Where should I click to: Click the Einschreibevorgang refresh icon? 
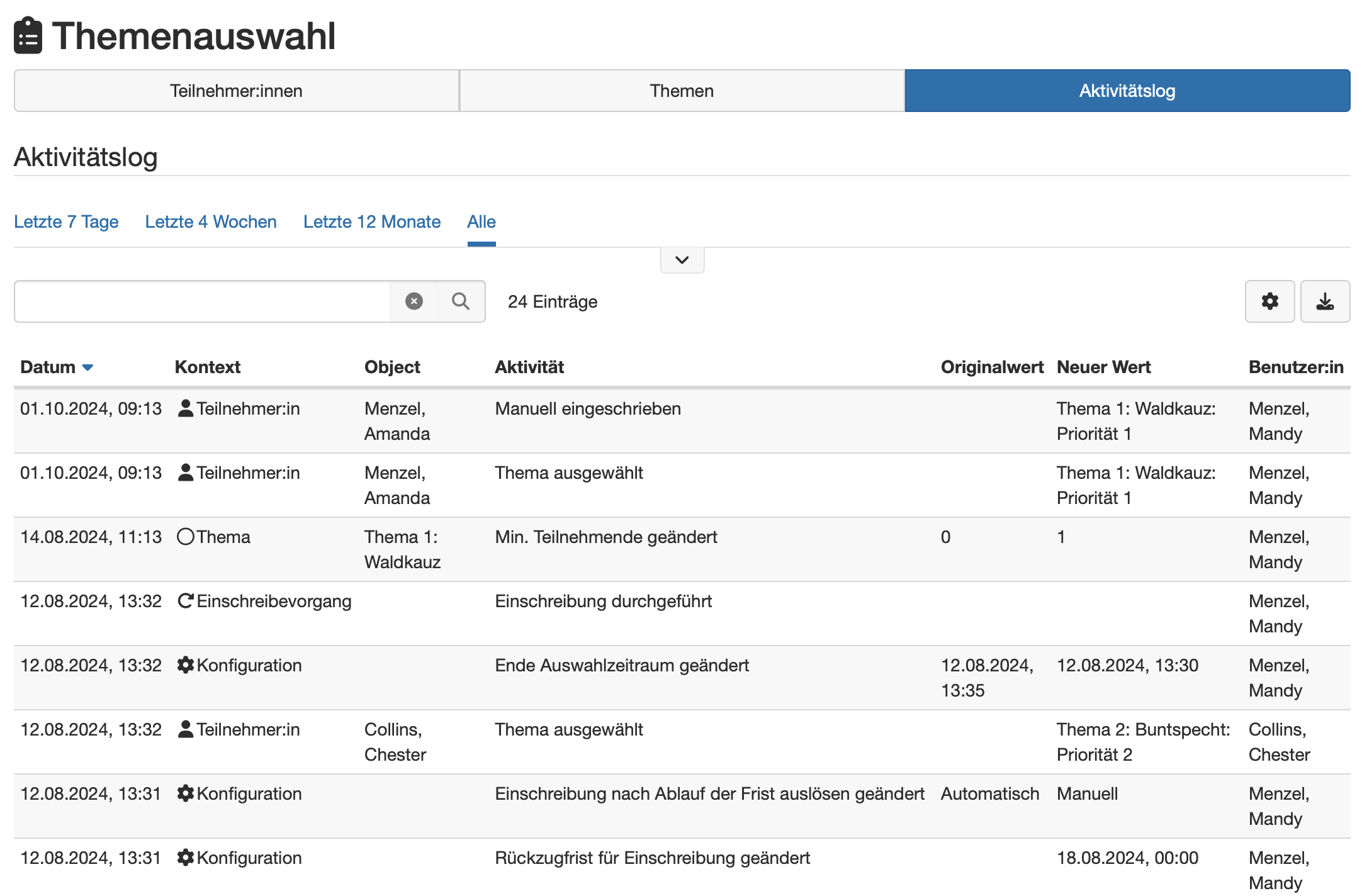tap(185, 601)
